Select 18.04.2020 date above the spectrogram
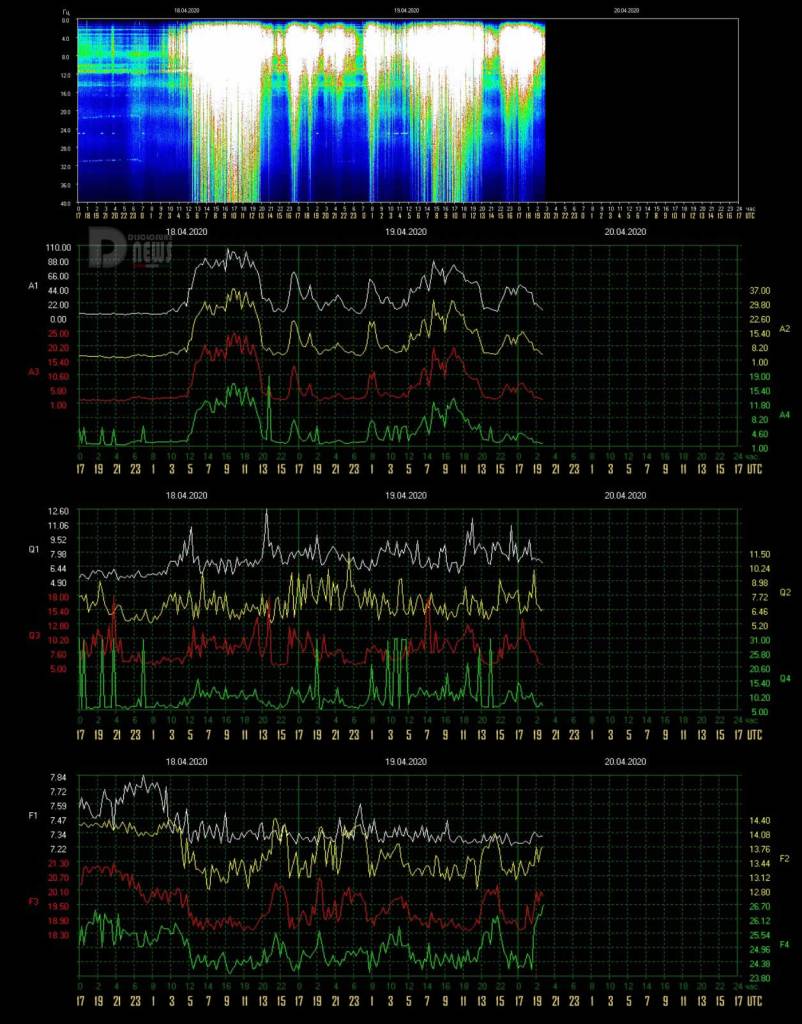Image resolution: width=802 pixels, height=1024 pixels. click(187, 11)
